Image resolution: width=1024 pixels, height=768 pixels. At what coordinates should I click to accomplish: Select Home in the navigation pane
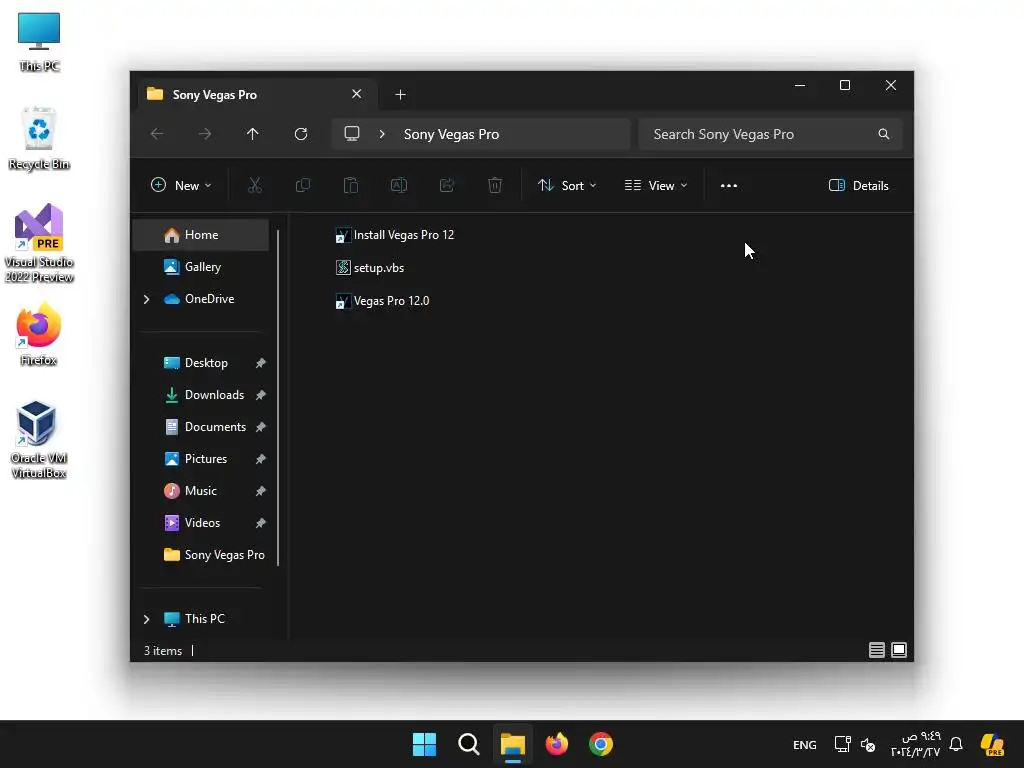pos(201,234)
